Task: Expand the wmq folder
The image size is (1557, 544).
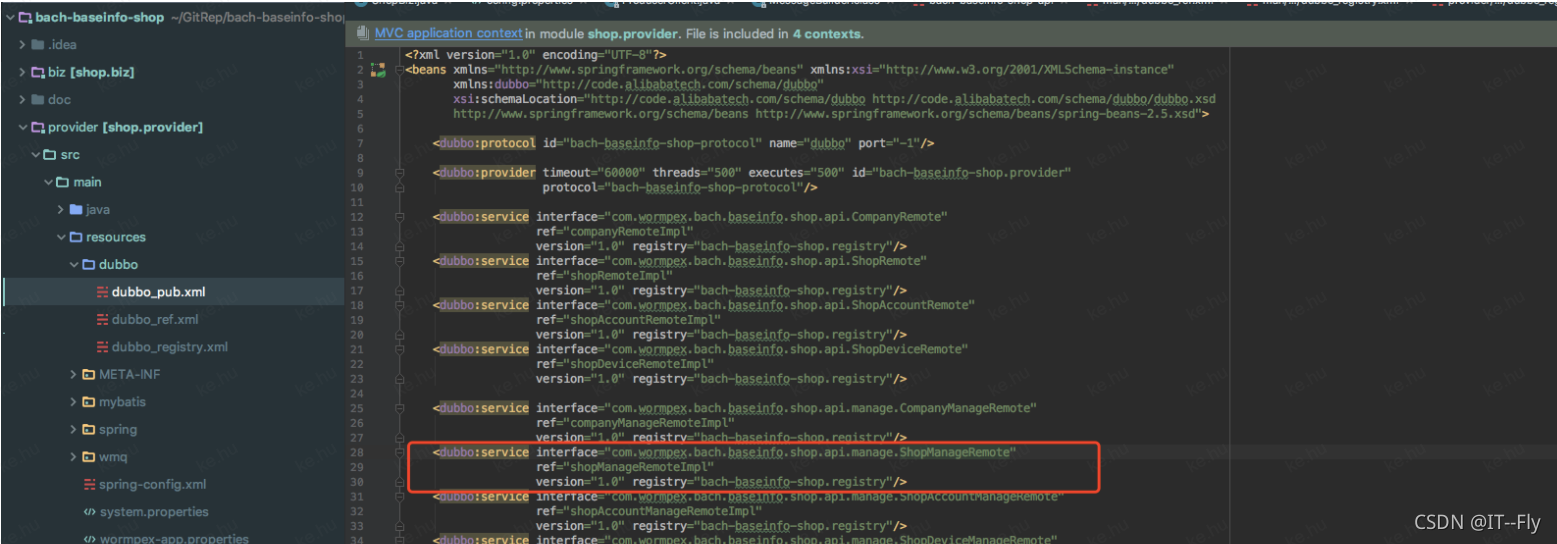Action: [74, 457]
